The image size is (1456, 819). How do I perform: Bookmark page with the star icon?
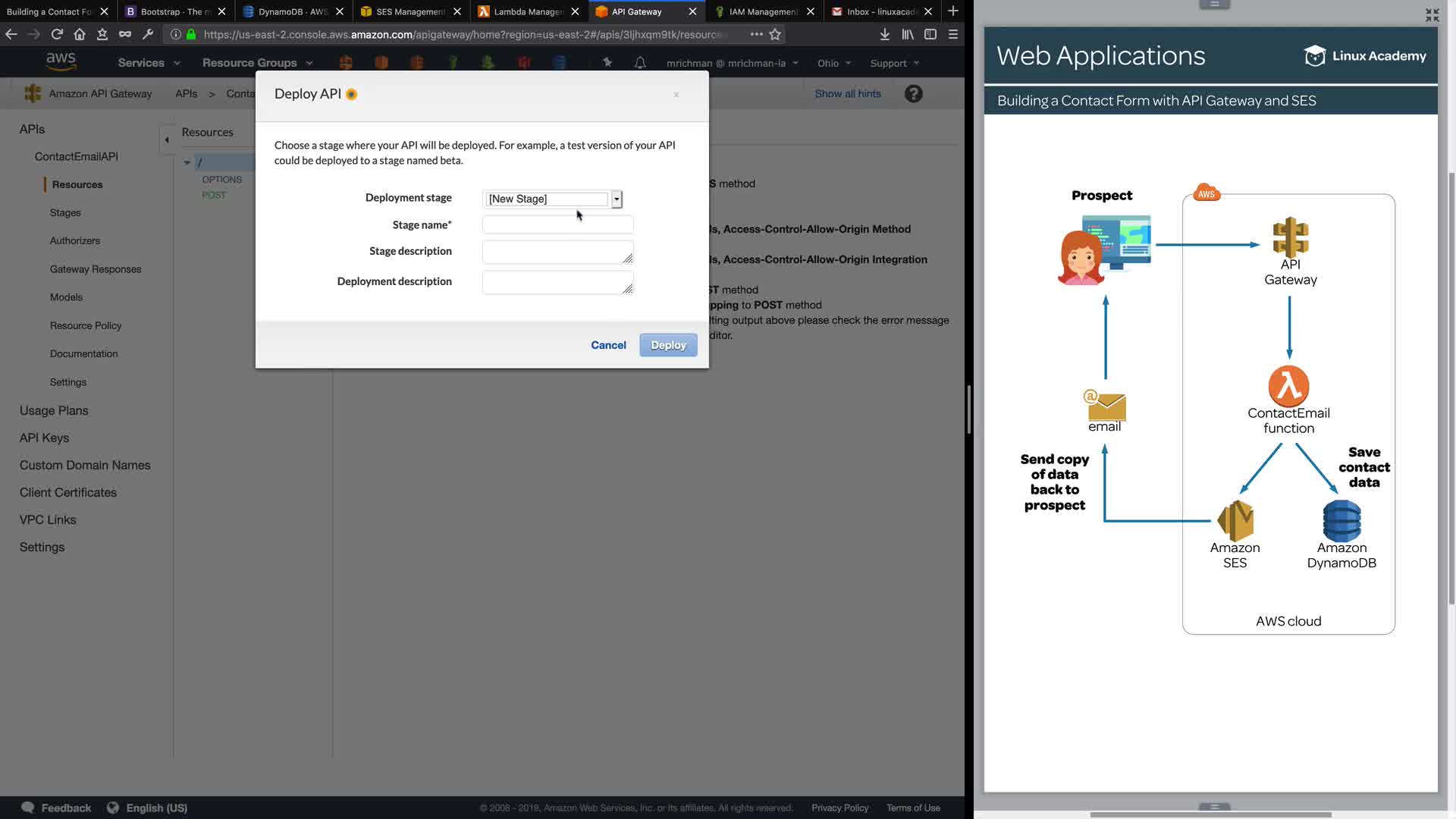click(x=775, y=34)
